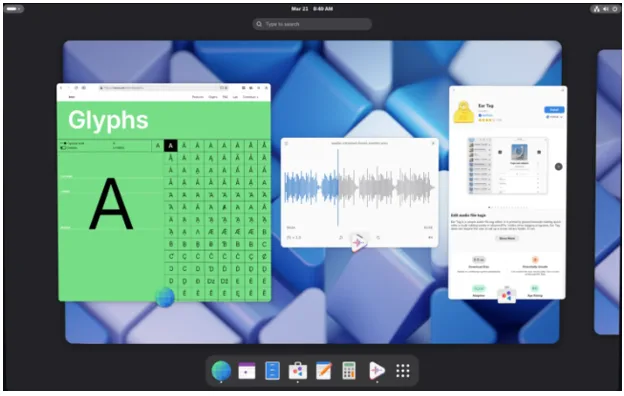Focus the Type to search field

coord(312,24)
